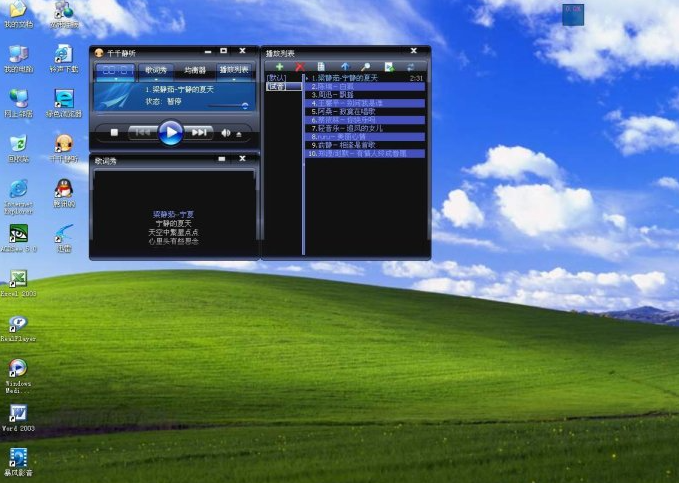Click the eject/open file icon
This screenshot has width=679, height=483.
[x=238, y=133]
